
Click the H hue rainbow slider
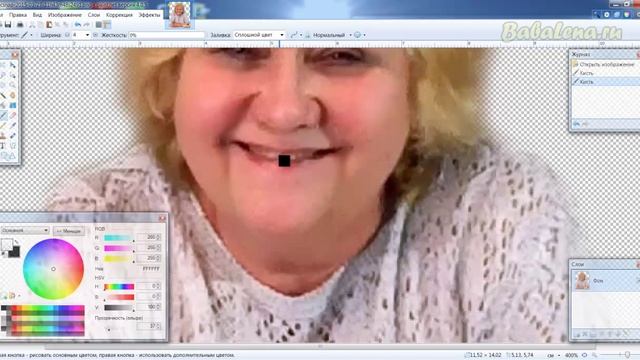coord(119,287)
